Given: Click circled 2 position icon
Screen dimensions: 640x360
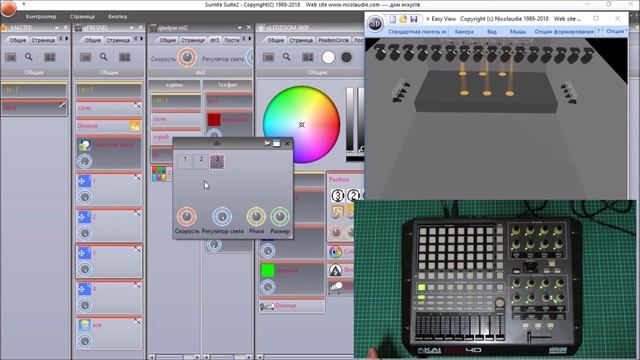Looking at the screenshot, I should [x=353, y=196].
